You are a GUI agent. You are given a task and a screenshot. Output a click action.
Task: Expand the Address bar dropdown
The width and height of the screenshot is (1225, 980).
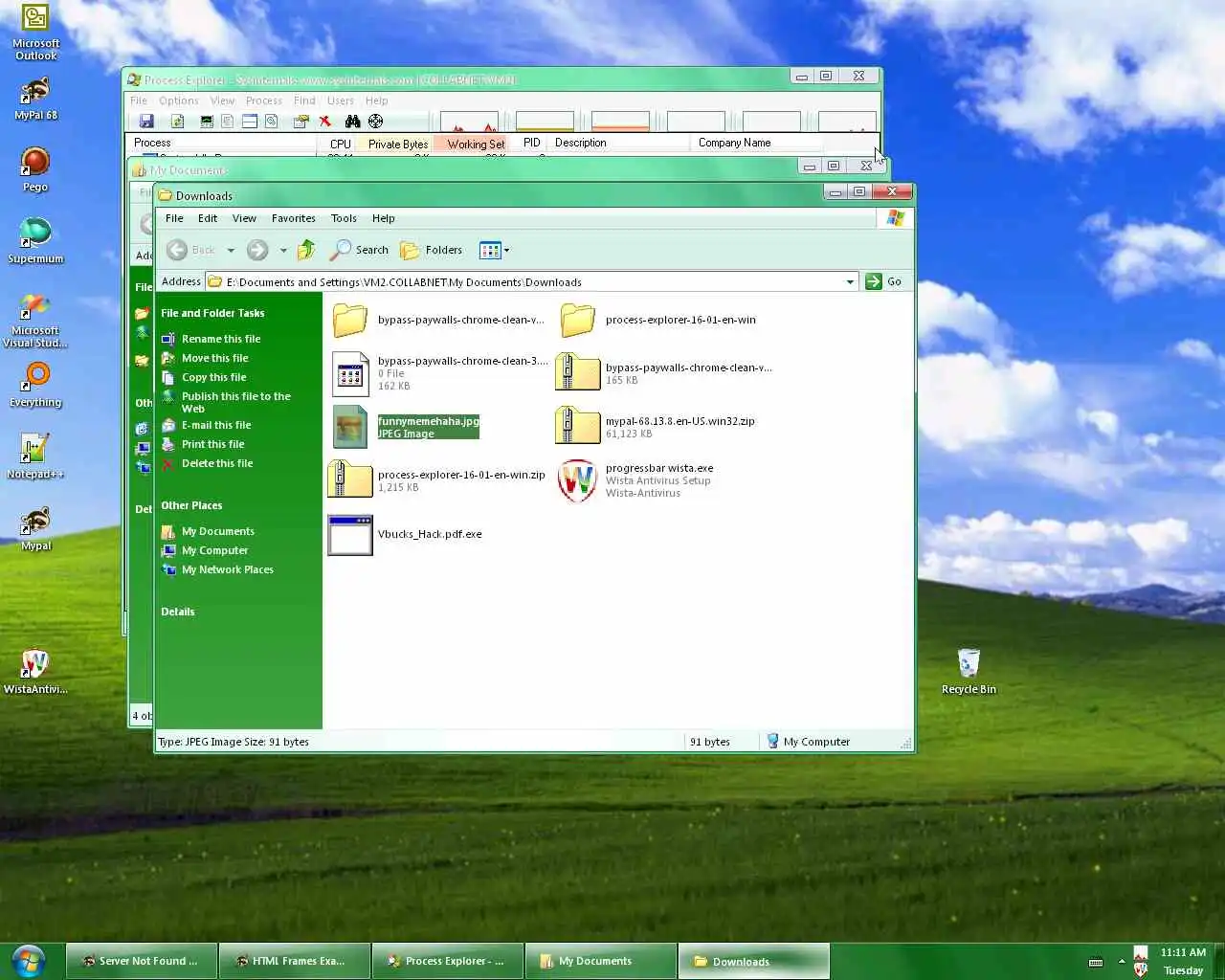850,282
